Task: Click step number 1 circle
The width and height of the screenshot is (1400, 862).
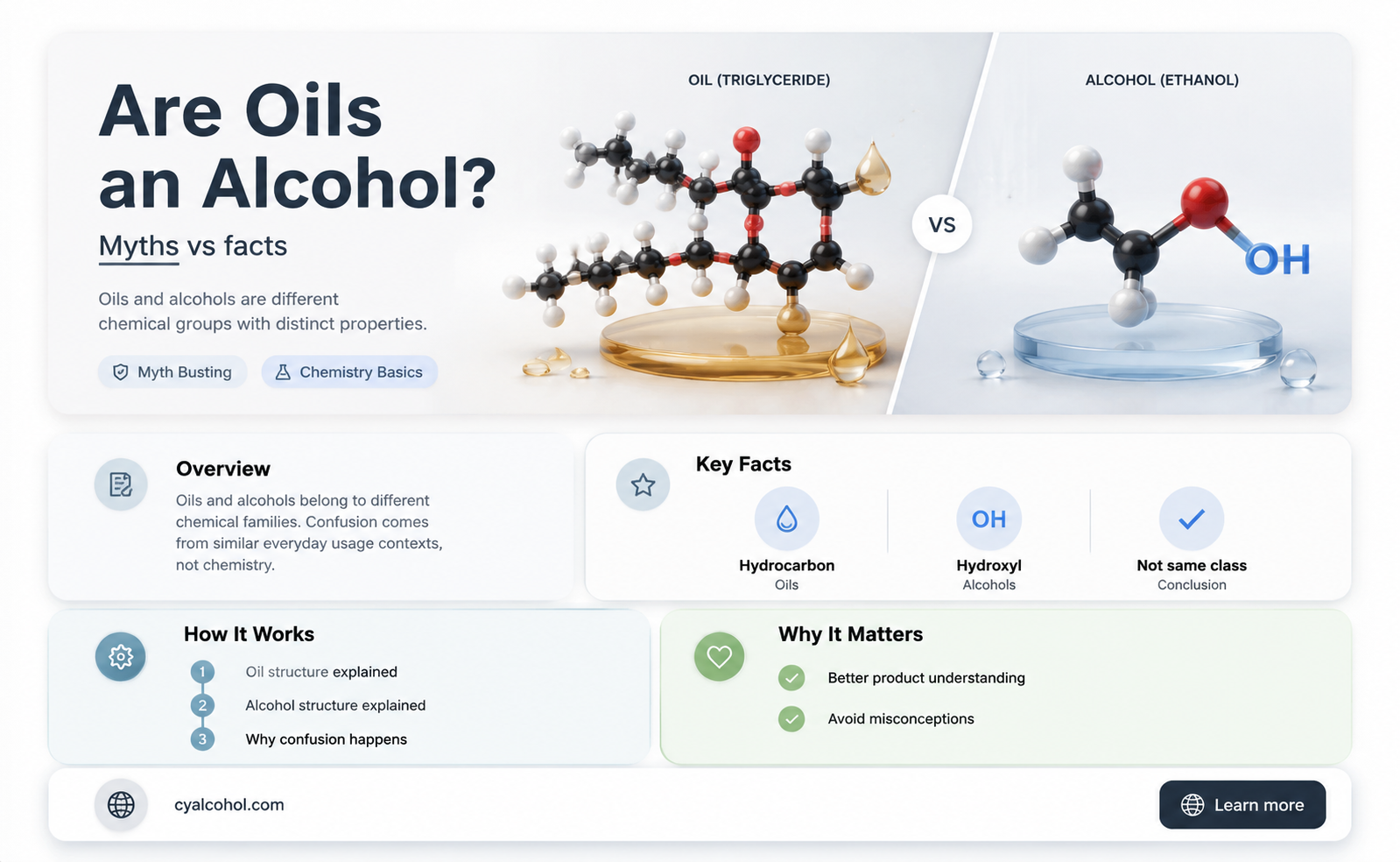Action: click(x=202, y=672)
